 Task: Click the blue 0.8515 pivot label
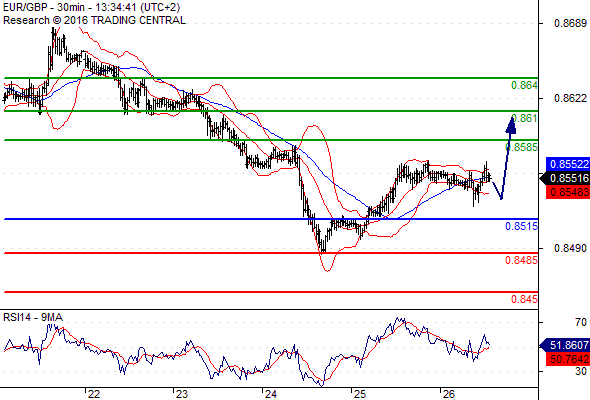point(522,226)
